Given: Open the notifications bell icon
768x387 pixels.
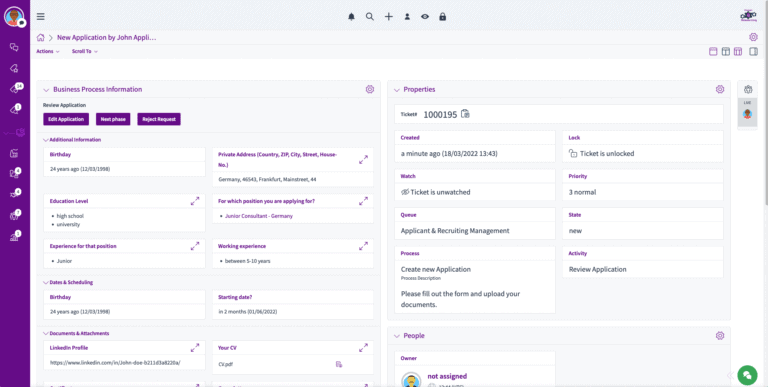Looking at the screenshot, I should coord(351,17).
